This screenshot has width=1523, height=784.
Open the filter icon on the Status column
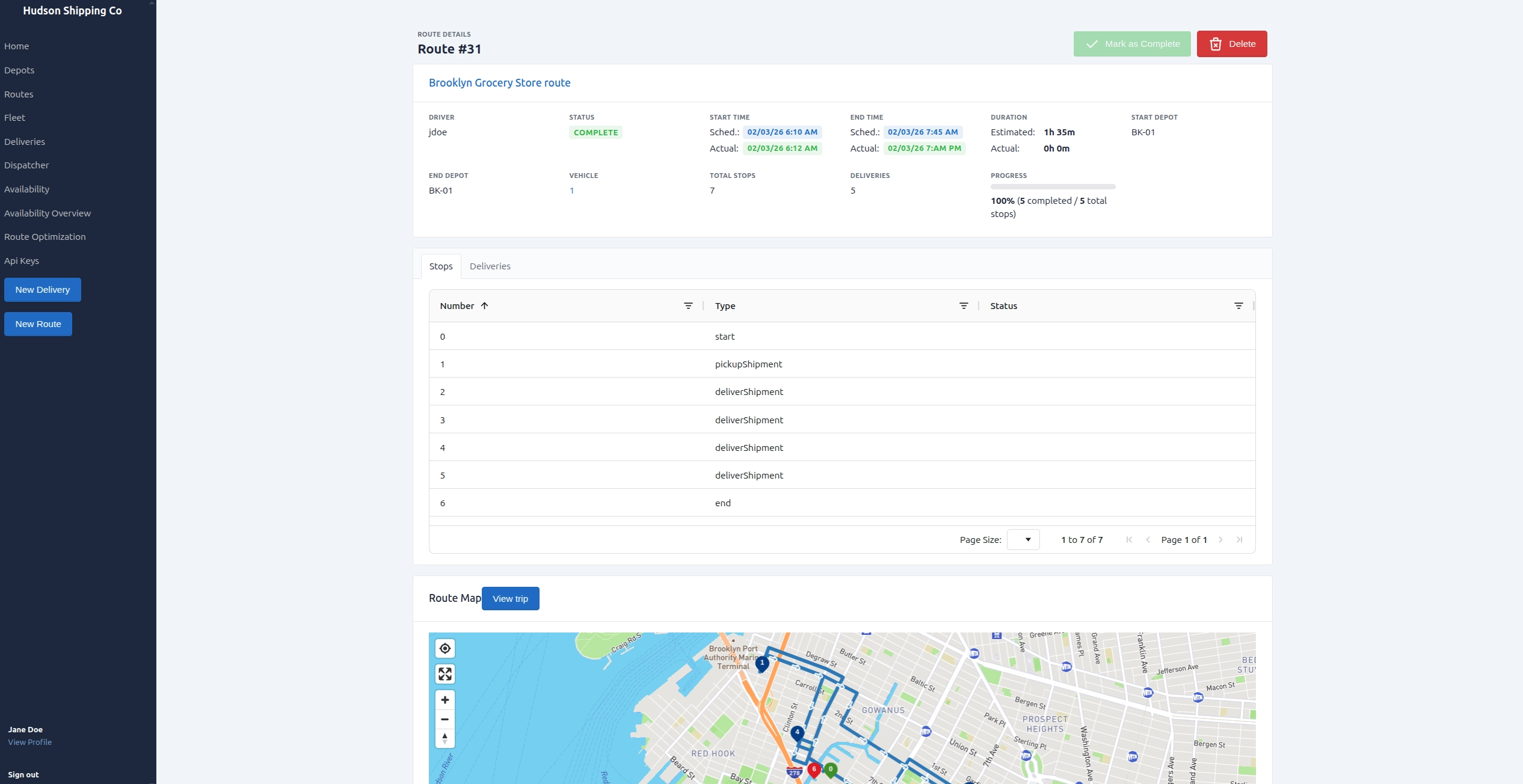tap(1238, 305)
